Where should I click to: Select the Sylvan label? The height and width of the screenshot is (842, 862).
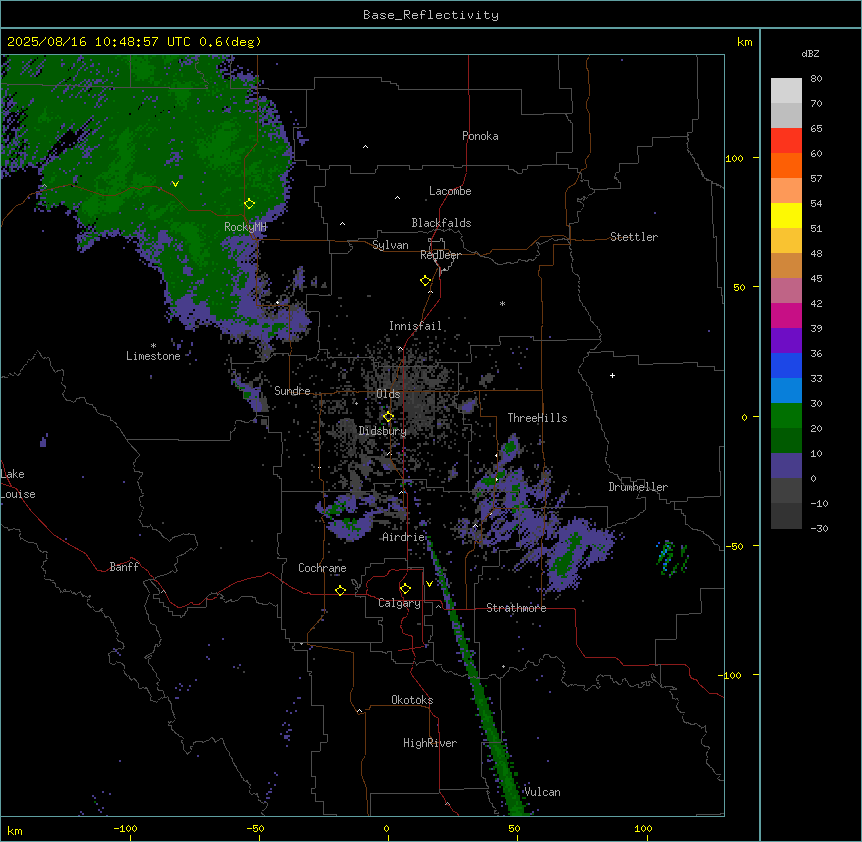[390, 245]
